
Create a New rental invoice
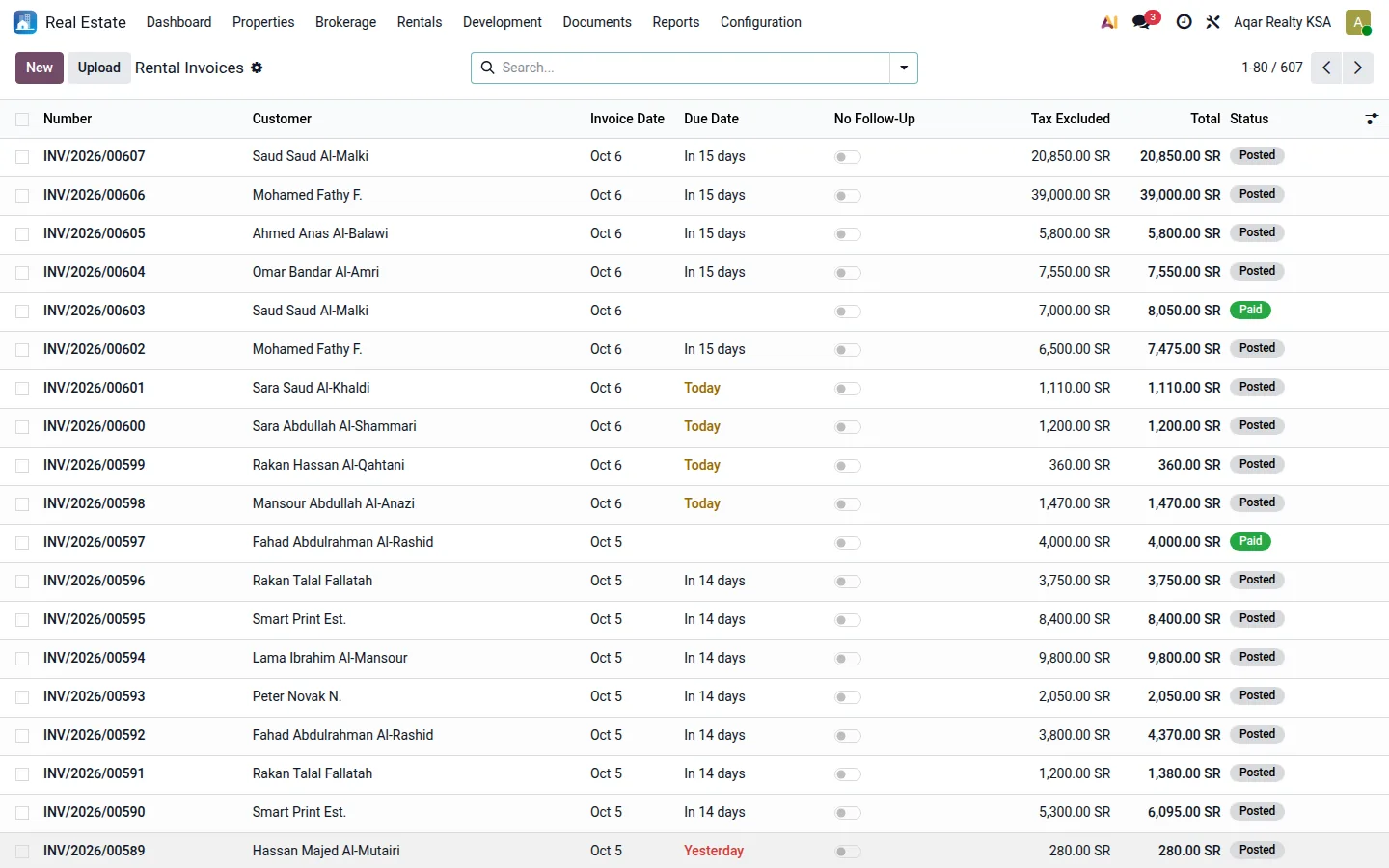coord(40,68)
